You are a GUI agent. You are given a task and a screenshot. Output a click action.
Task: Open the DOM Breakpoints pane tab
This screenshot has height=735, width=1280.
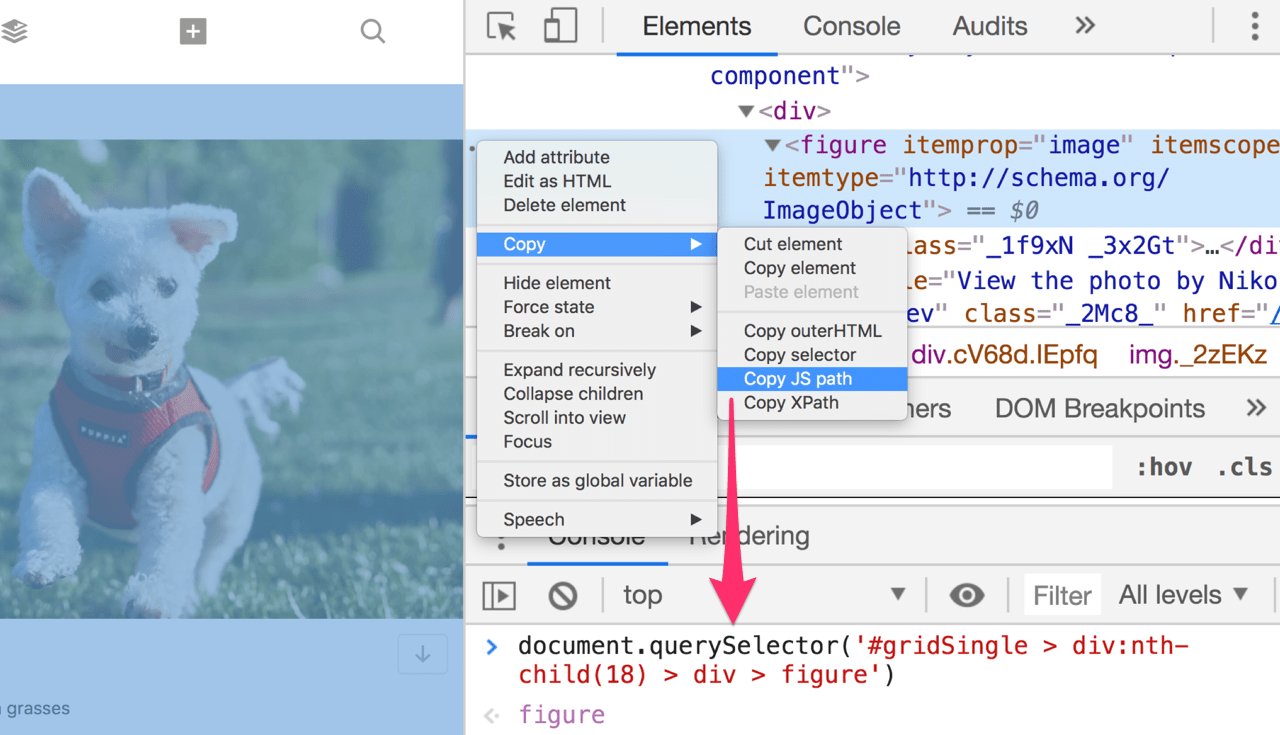[x=1099, y=408]
